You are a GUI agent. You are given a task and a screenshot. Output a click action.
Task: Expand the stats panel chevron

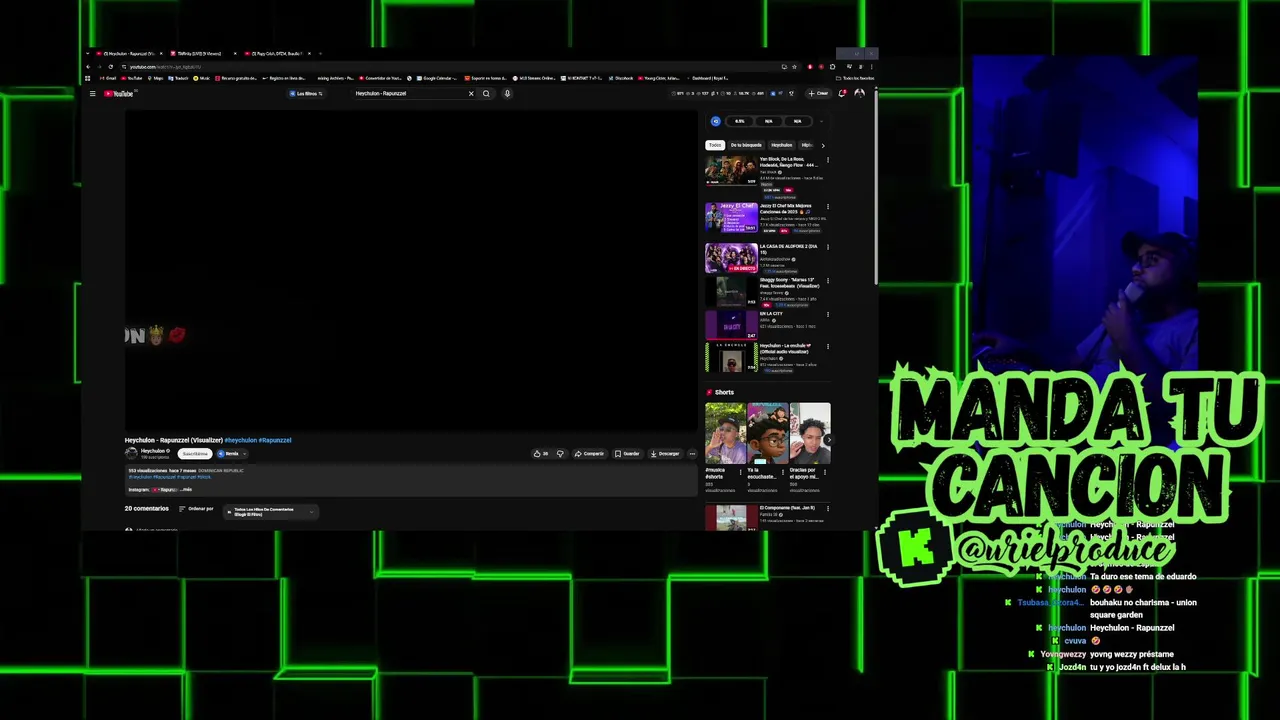click(822, 121)
